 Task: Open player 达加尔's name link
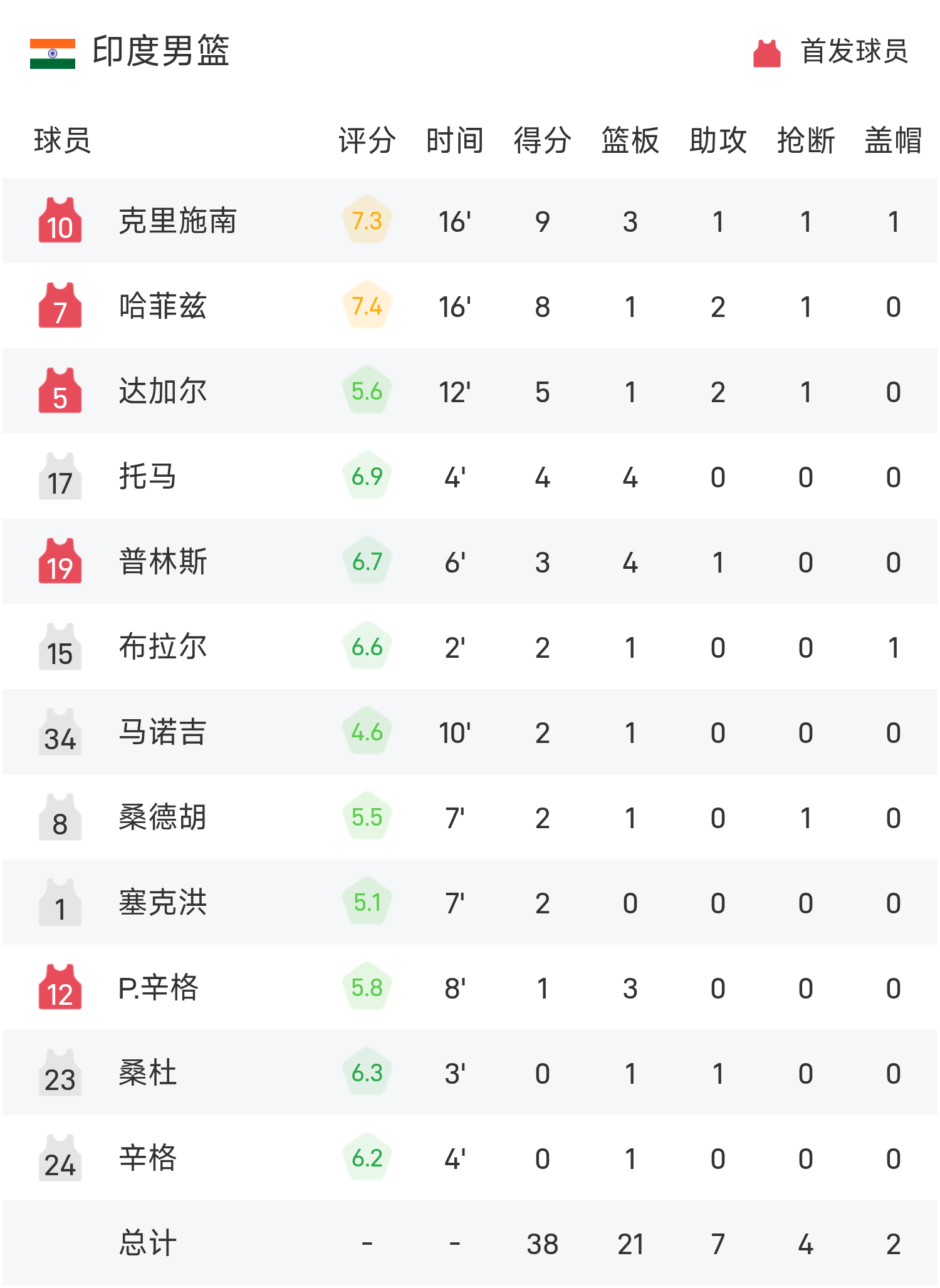click(x=163, y=392)
